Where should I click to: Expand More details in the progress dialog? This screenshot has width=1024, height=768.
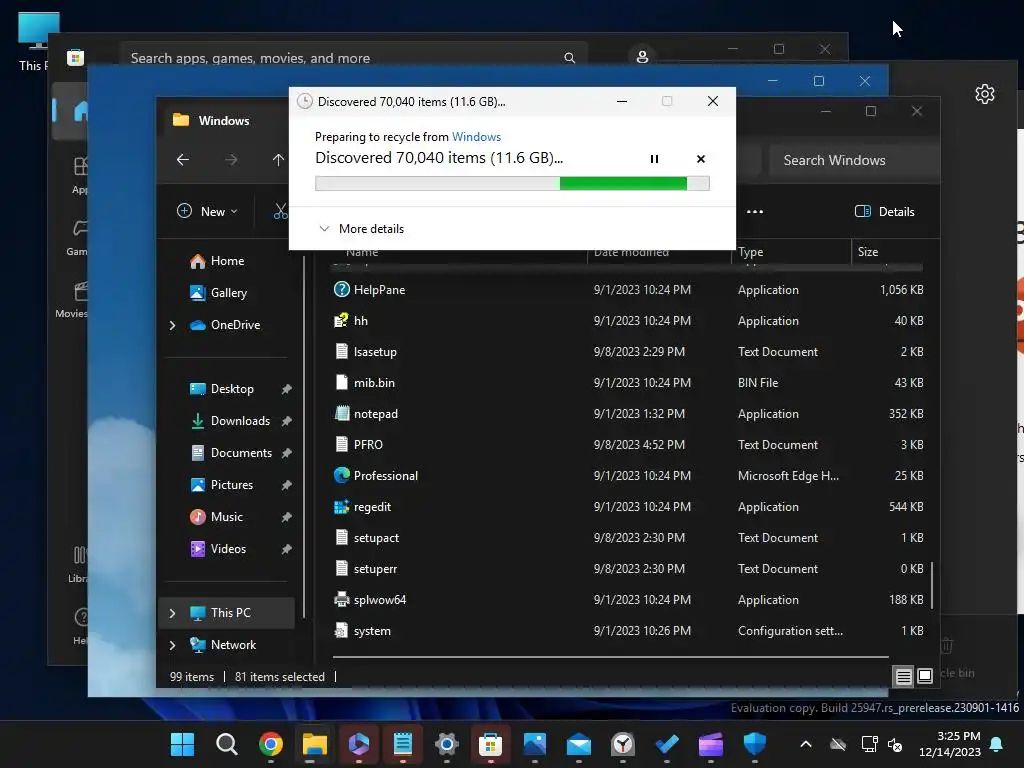point(361,229)
